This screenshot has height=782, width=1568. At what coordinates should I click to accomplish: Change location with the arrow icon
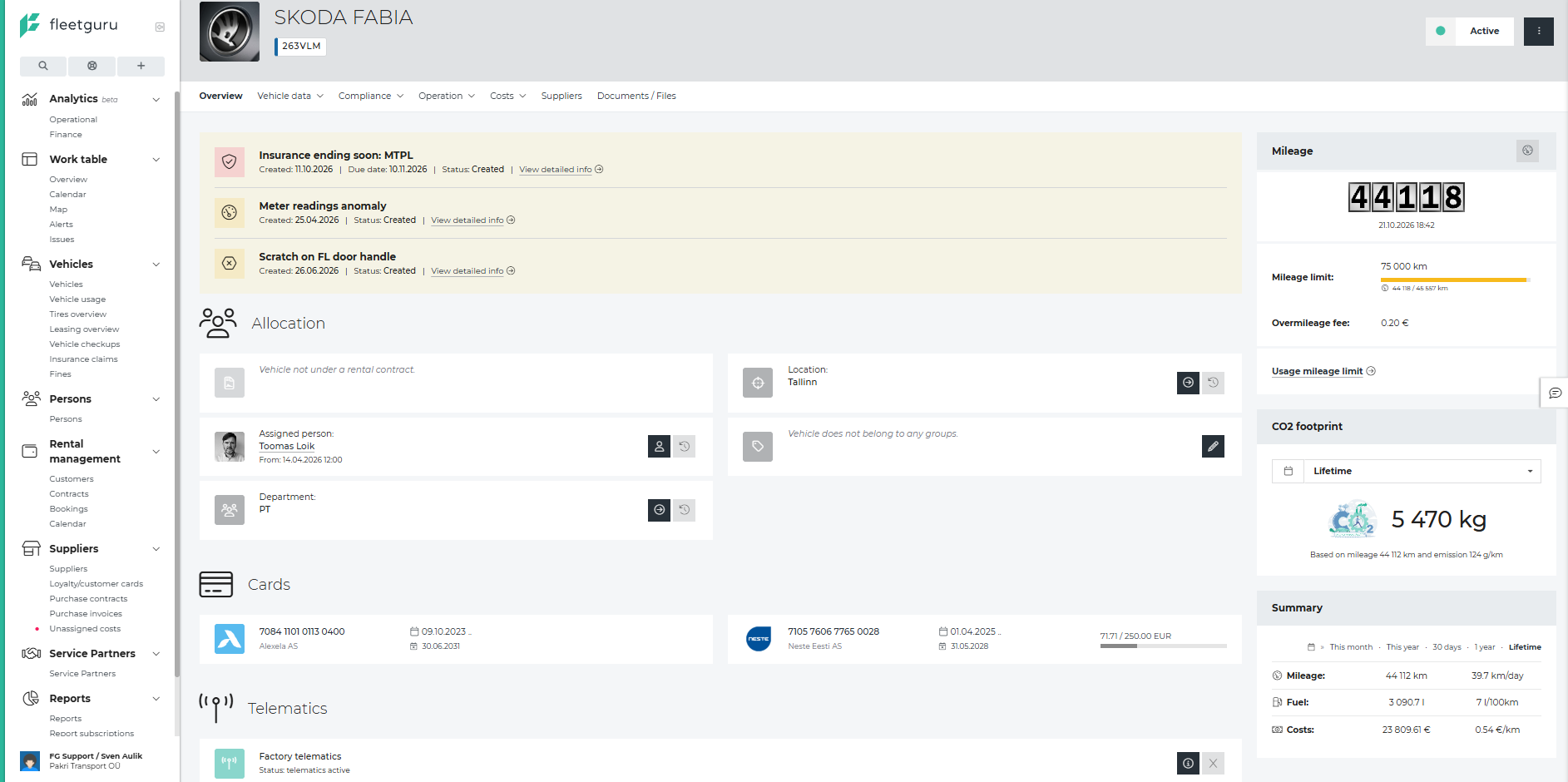1188,383
